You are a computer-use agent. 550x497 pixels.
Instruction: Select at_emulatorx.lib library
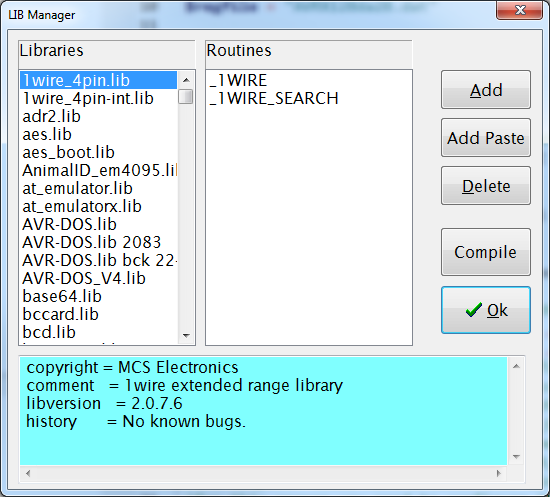click(x=99, y=206)
